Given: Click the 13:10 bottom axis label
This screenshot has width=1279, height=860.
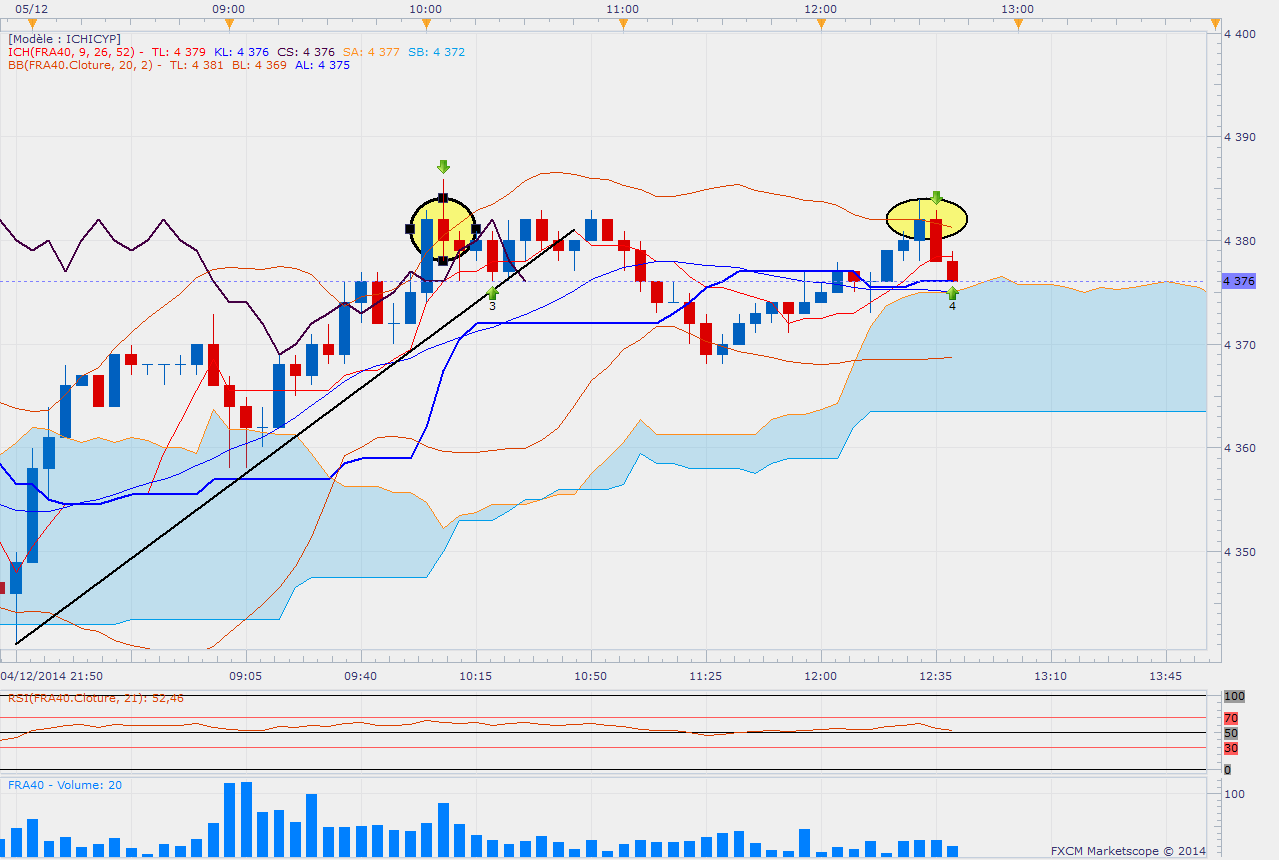Looking at the screenshot, I should [1051, 676].
